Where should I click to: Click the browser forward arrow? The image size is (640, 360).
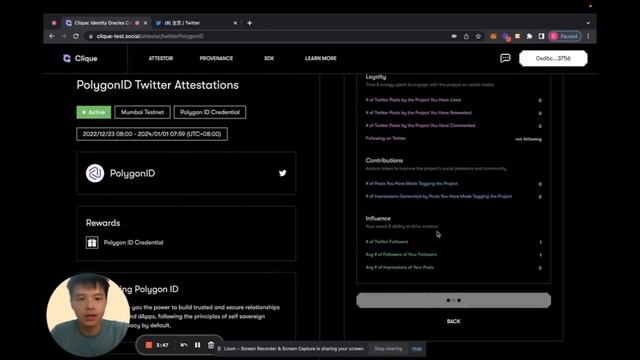pyautogui.click(x=64, y=36)
